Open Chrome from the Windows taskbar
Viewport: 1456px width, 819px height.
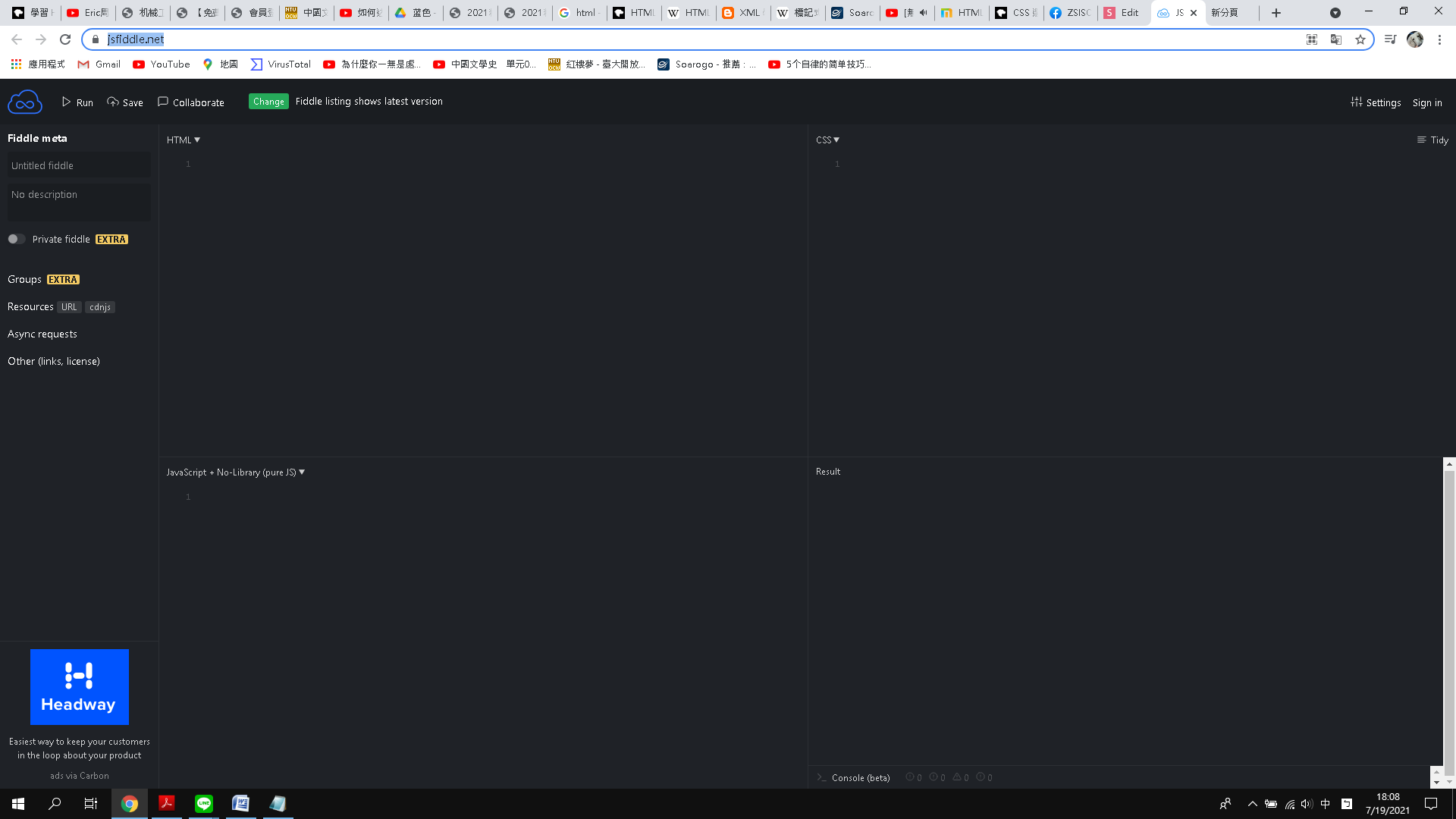[130, 804]
